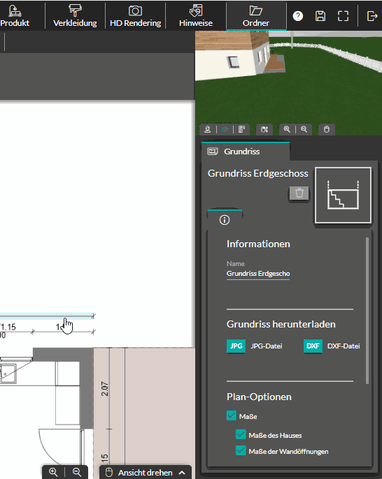382x479 pixels.
Task: Zoom in on the 3D preview
Action: tap(287, 129)
